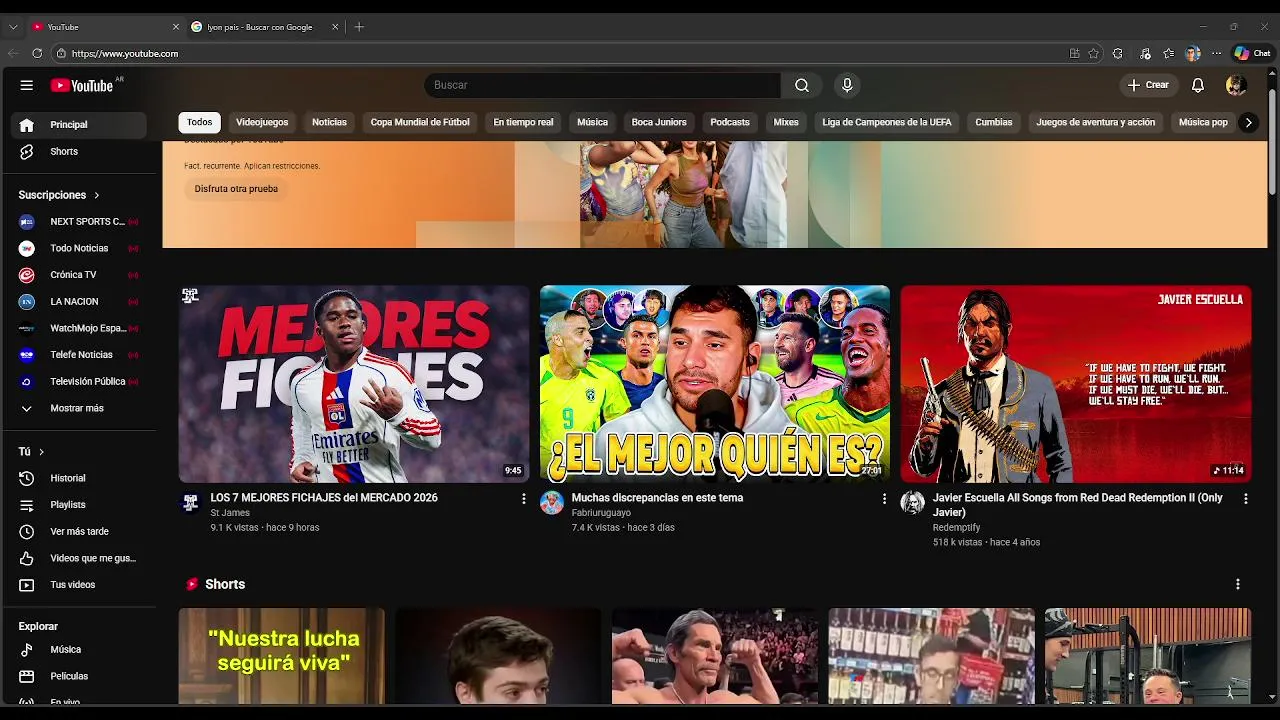Open browser favorites list icon

click(x=1169, y=54)
